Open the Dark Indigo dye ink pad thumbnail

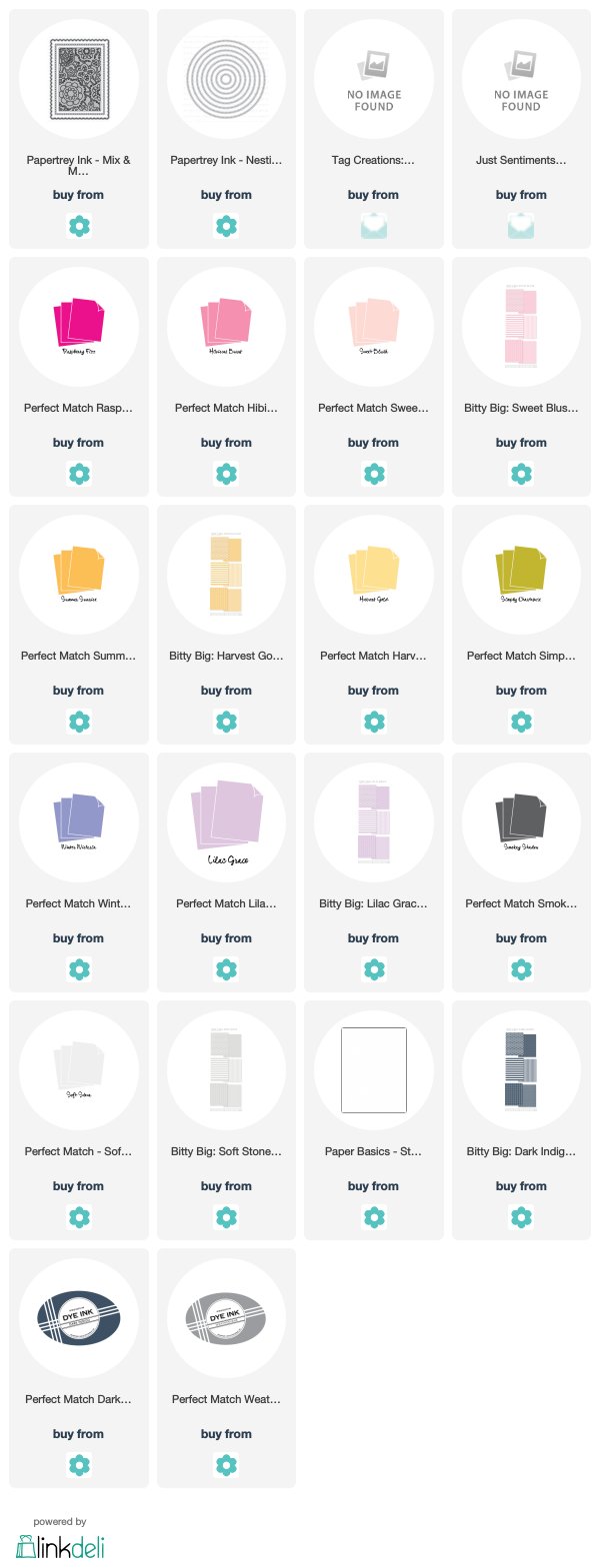pyautogui.click(x=79, y=1316)
